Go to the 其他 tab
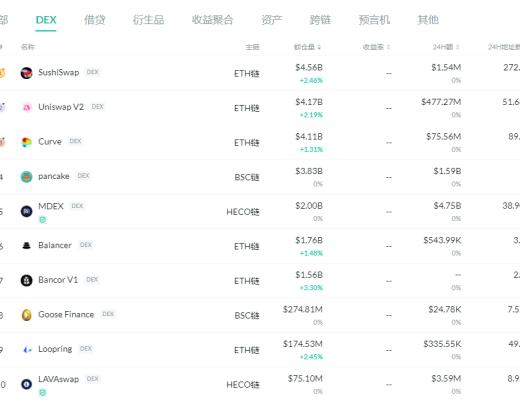This screenshot has width=520, height=400. click(x=428, y=20)
